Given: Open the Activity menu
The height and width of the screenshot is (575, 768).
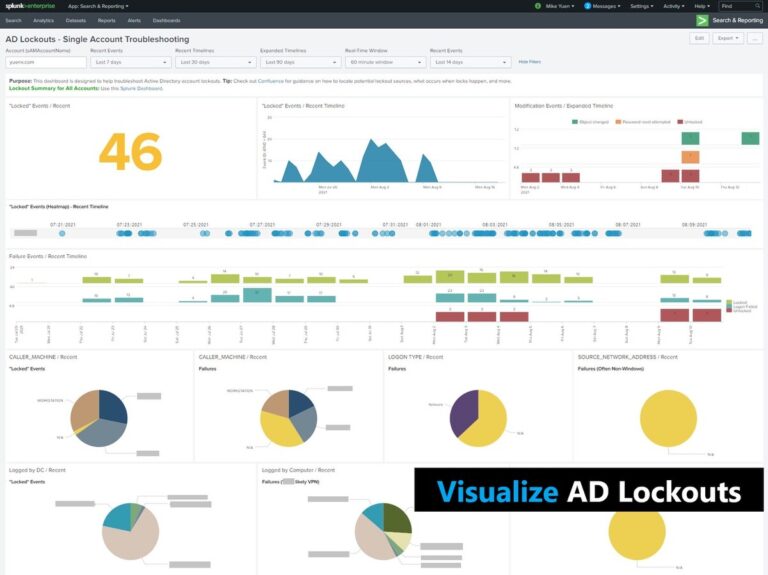Looking at the screenshot, I should (x=673, y=6).
